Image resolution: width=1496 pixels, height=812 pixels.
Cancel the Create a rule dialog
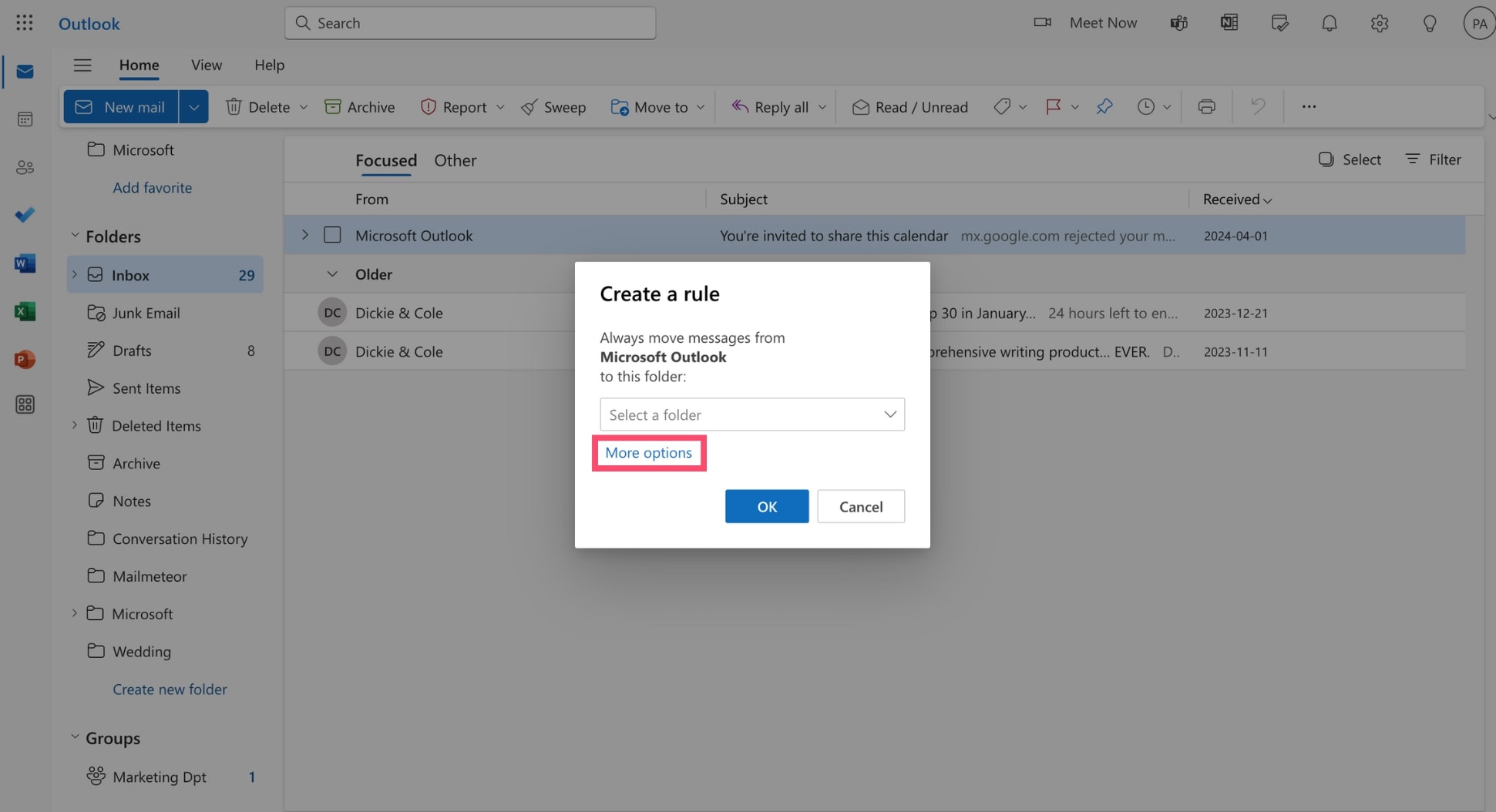(x=861, y=506)
